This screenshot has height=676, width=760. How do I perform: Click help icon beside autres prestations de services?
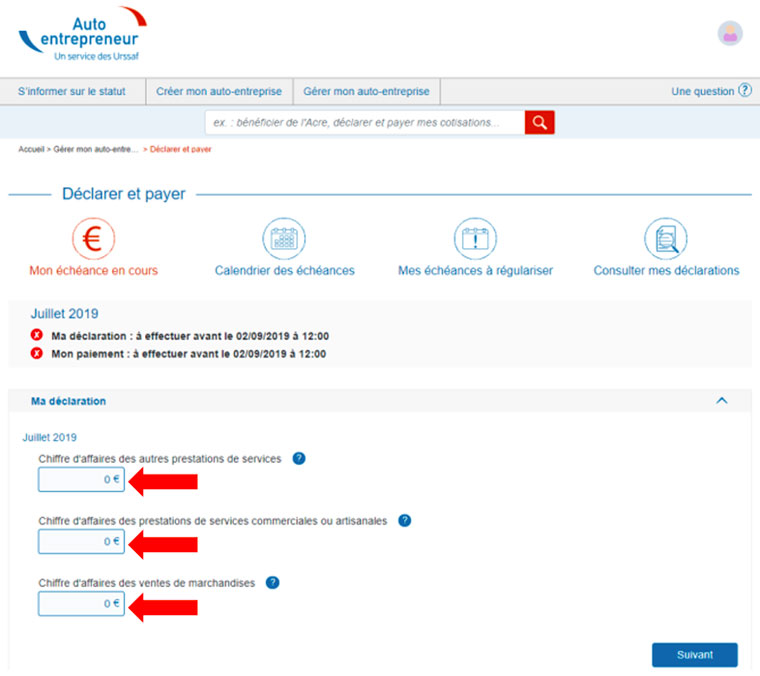point(298,458)
